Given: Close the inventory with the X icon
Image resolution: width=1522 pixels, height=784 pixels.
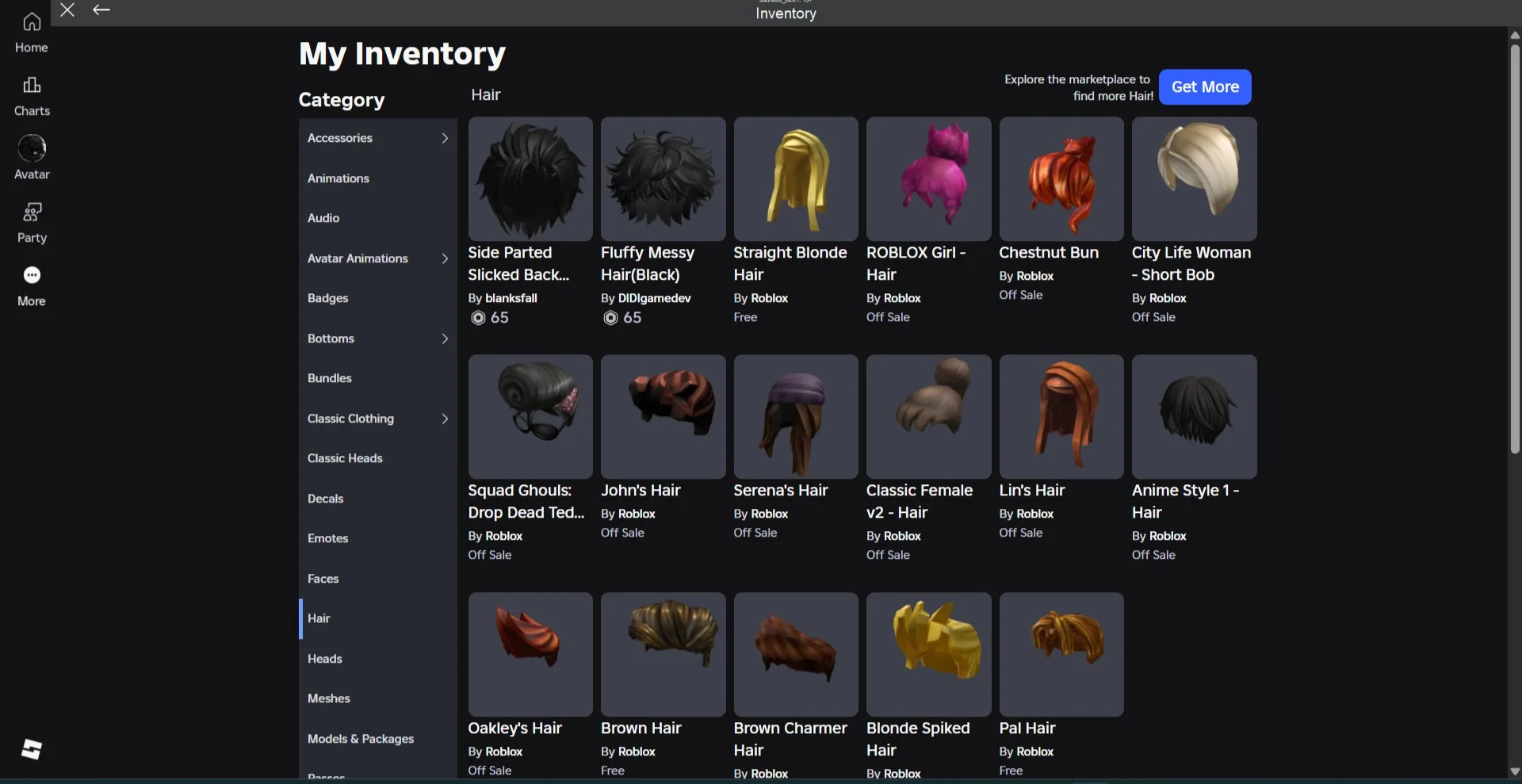Looking at the screenshot, I should point(67,10).
